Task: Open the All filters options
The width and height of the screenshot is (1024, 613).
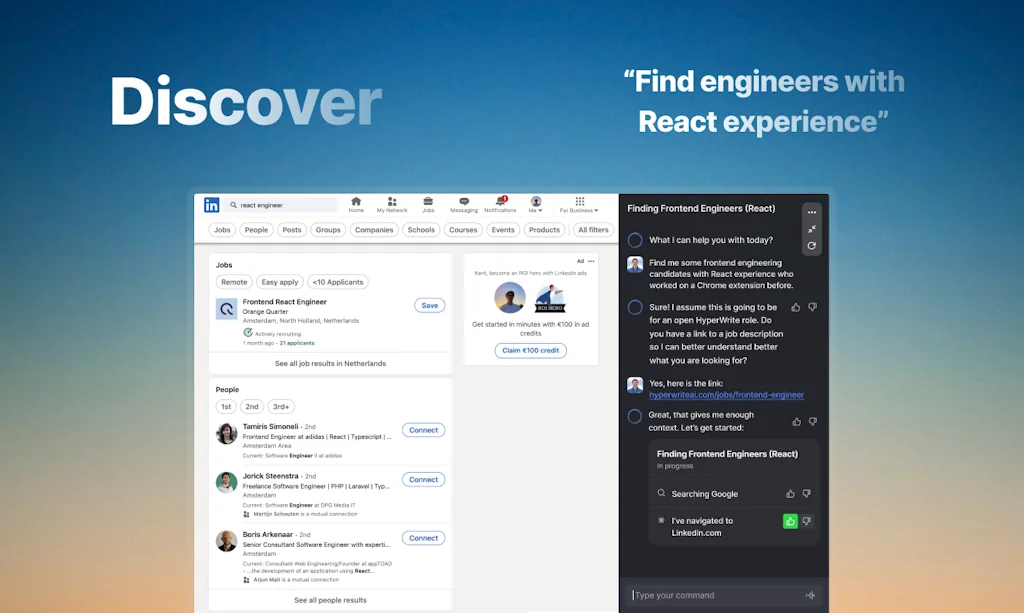Action: pos(592,229)
